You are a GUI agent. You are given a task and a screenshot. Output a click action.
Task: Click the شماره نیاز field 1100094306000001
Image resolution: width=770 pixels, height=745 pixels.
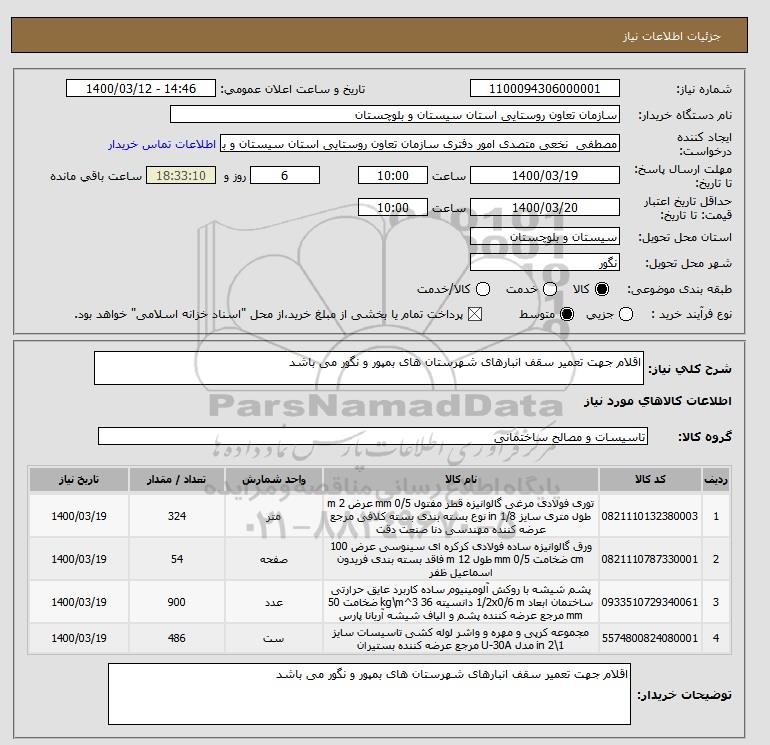pyautogui.click(x=545, y=88)
